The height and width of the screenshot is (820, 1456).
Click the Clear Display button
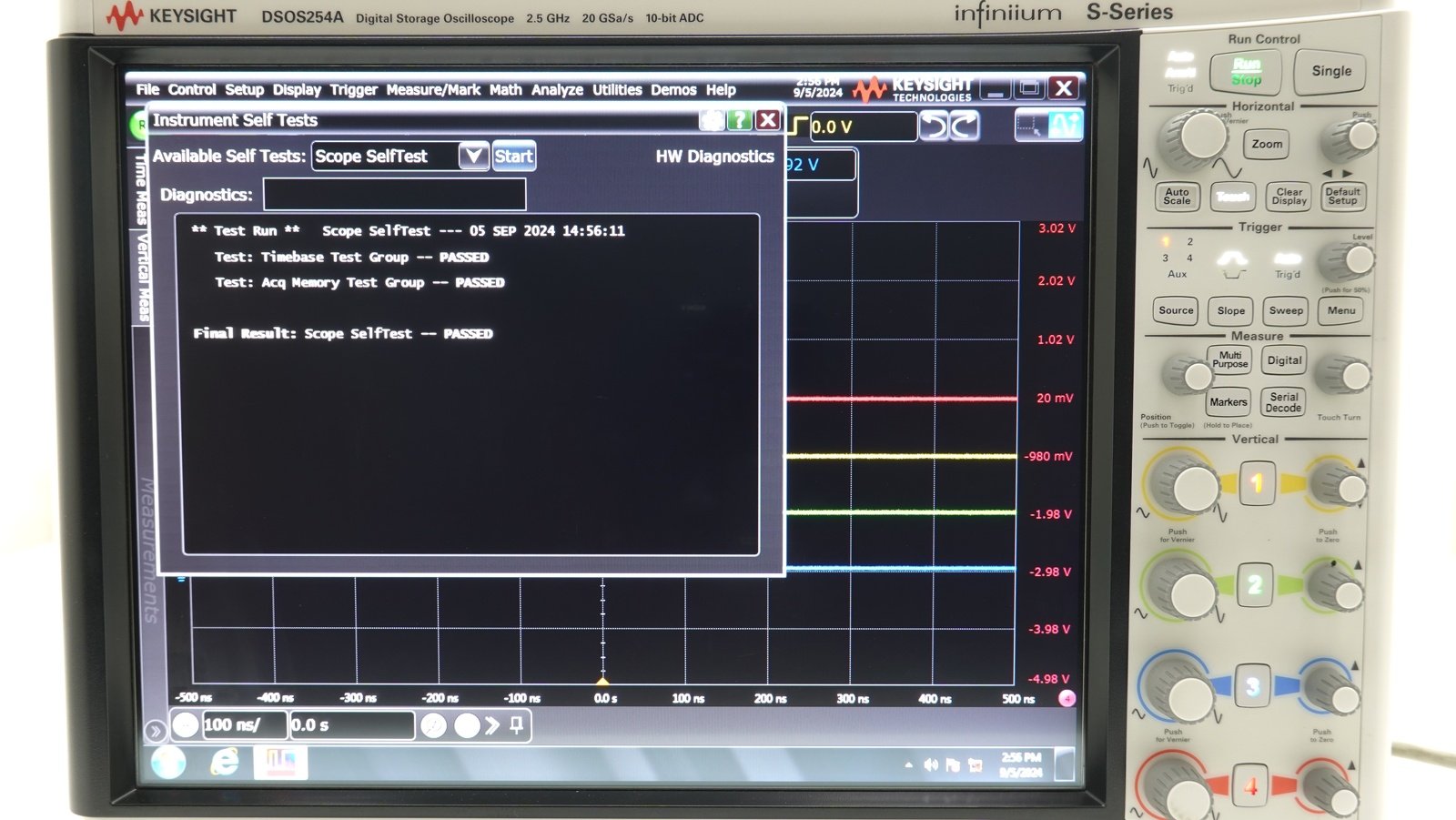pos(1289,197)
